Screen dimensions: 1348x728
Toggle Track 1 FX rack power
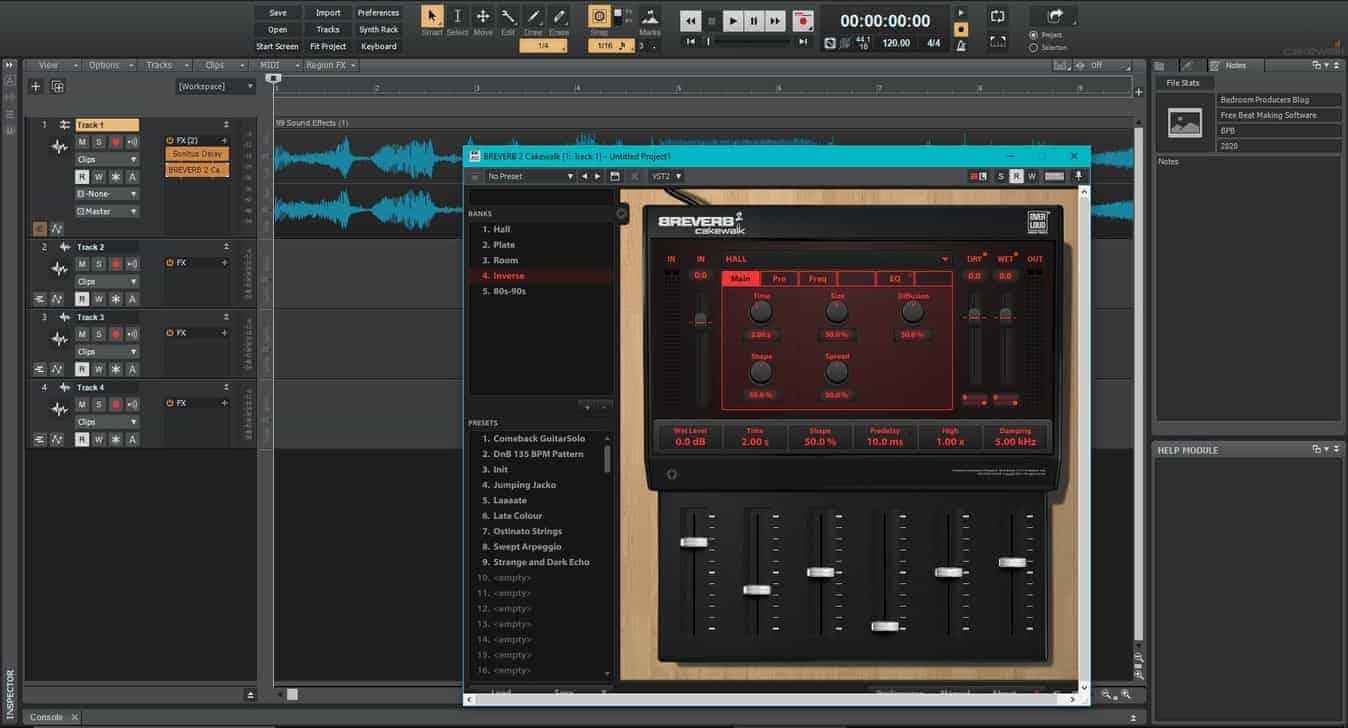[170, 140]
